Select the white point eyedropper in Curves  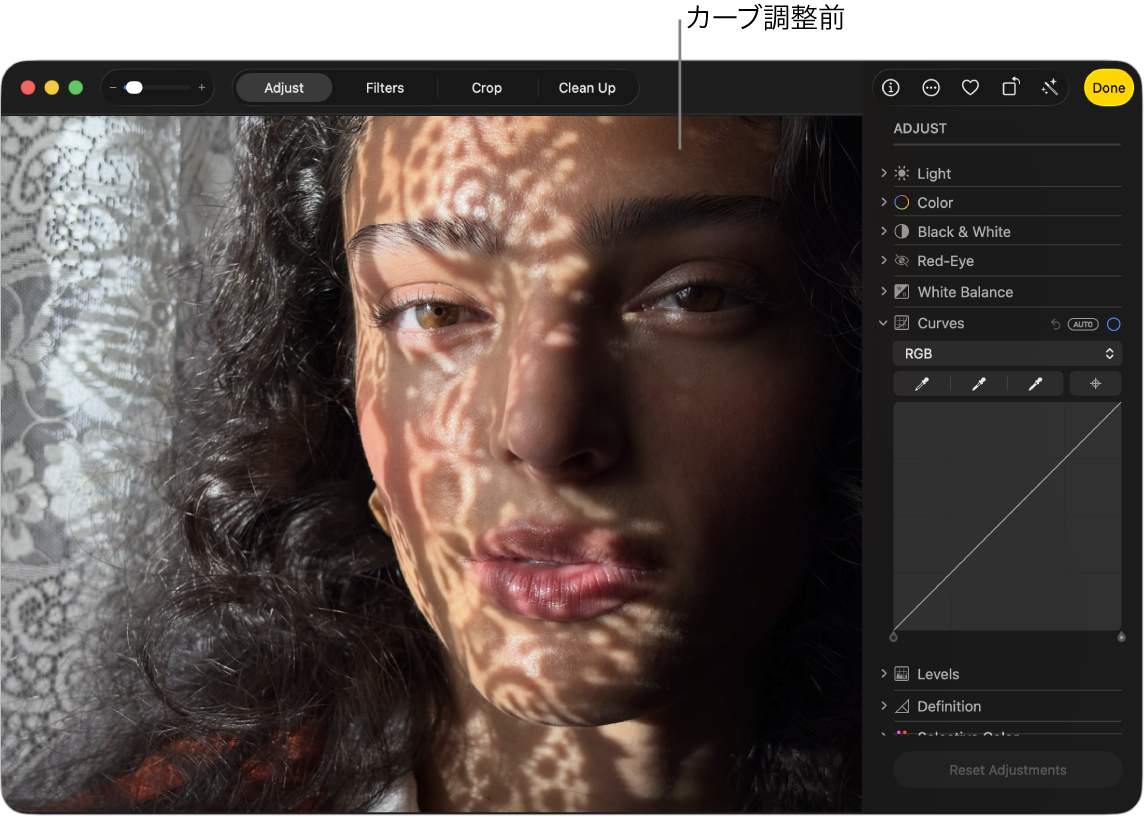tap(1035, 384)
